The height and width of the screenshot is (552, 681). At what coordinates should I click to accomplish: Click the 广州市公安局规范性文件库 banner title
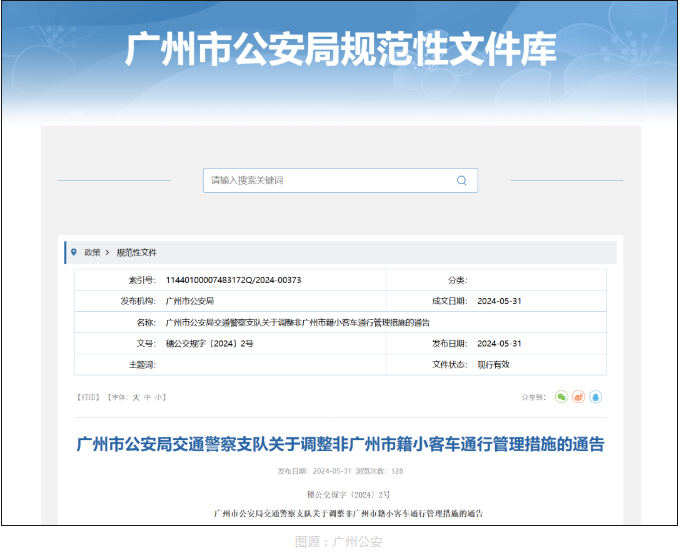click(340, 49)
